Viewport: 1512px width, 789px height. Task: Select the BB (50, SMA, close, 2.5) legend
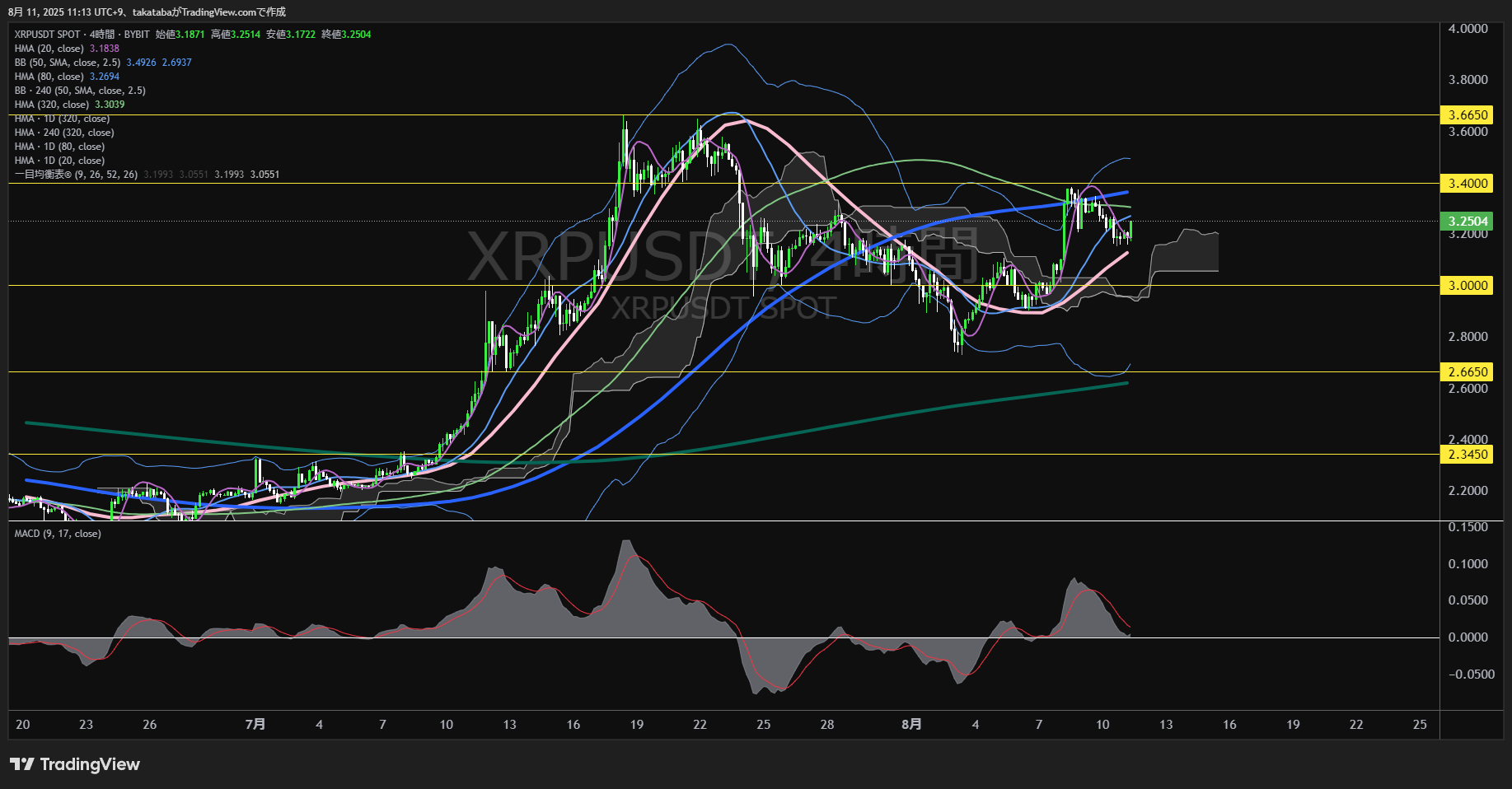click(68, 63)
